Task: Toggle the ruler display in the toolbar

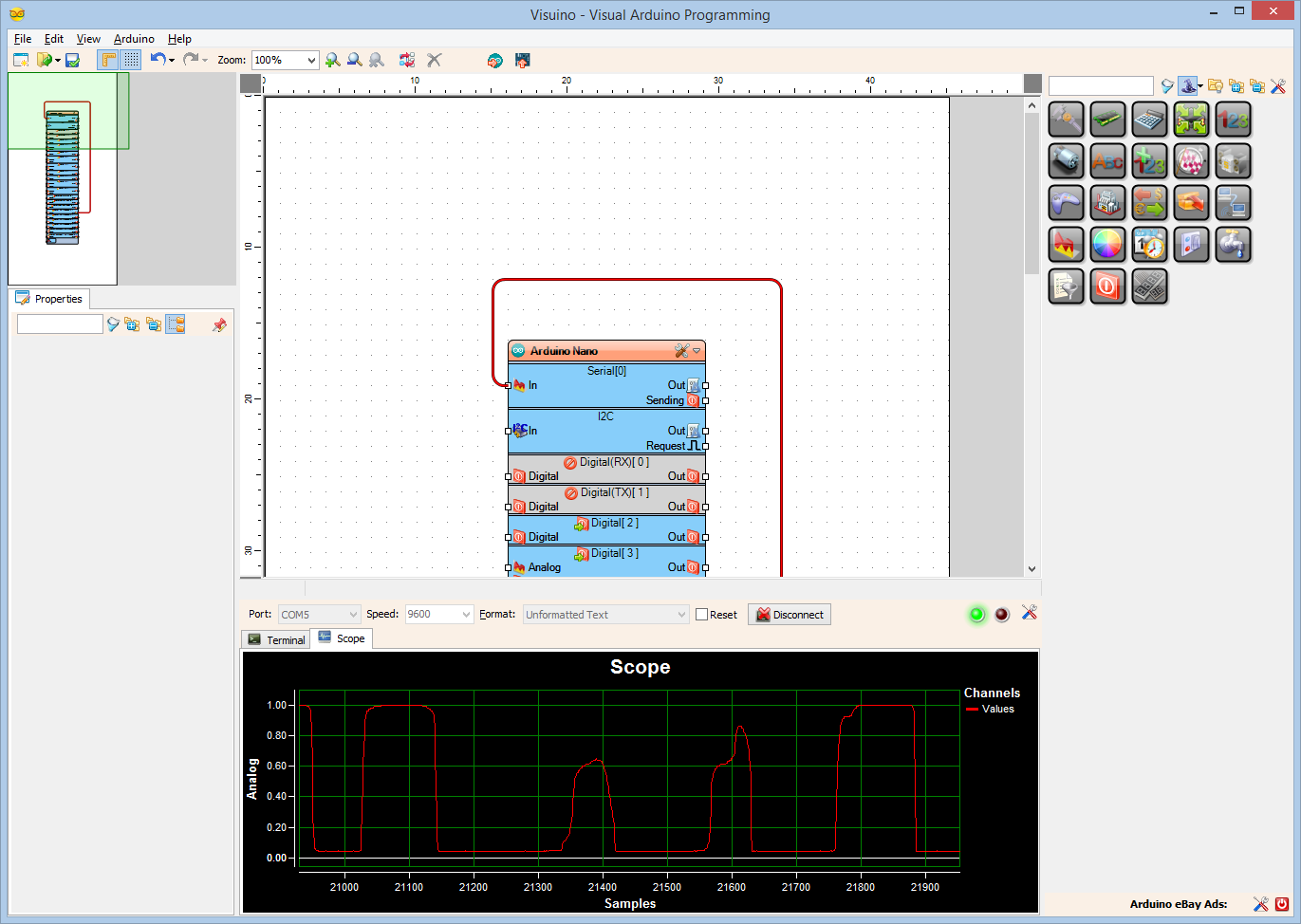Action: pos(109,60)
